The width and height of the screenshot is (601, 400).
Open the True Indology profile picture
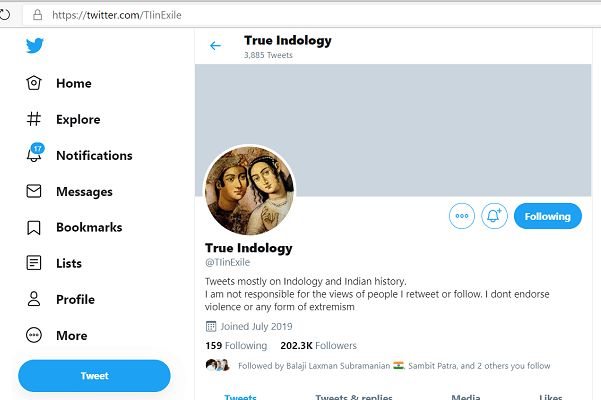[x=249, y=190]
